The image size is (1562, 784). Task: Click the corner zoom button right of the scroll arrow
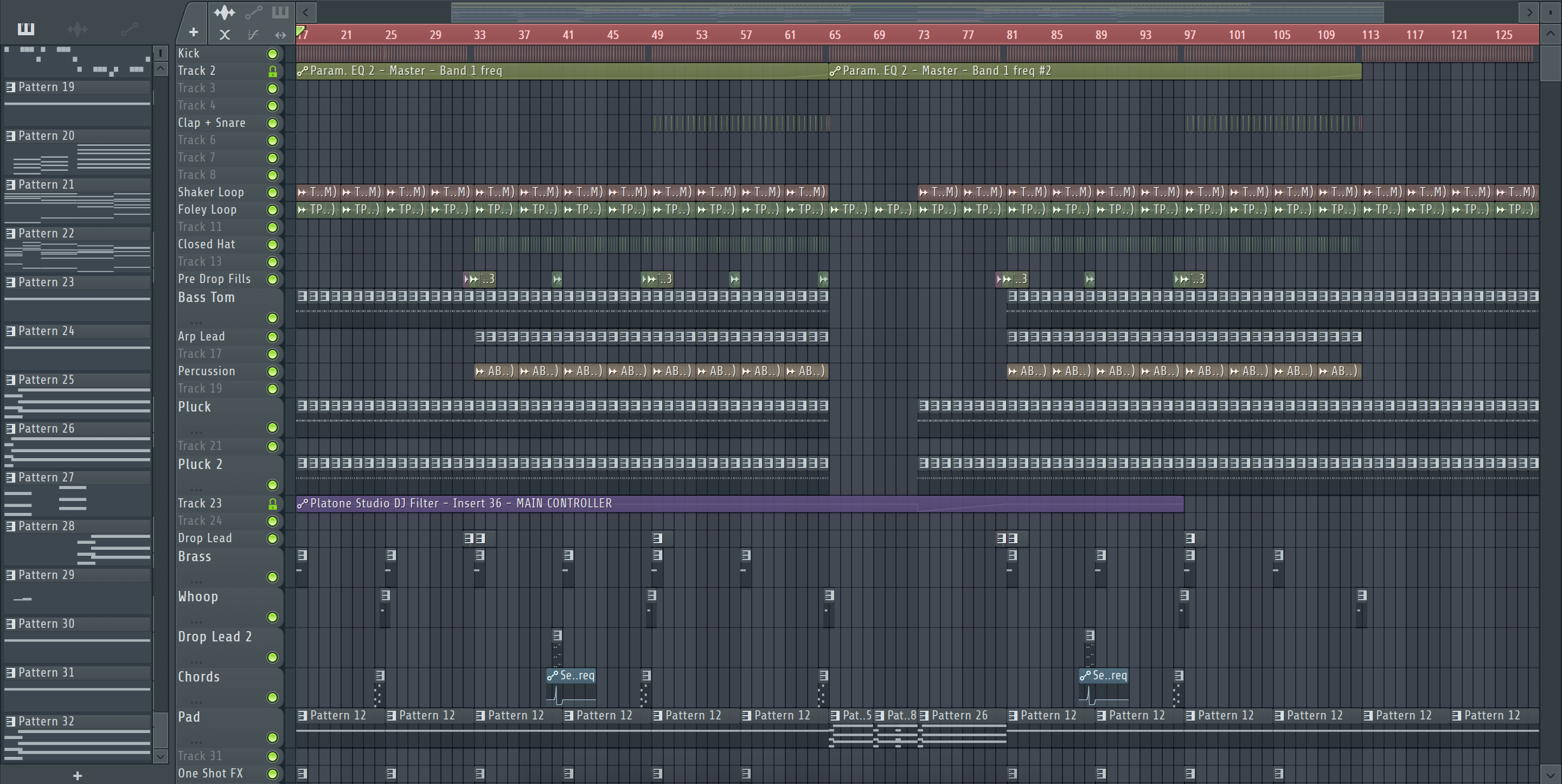pyautogui.click(x=1551, y=11)
